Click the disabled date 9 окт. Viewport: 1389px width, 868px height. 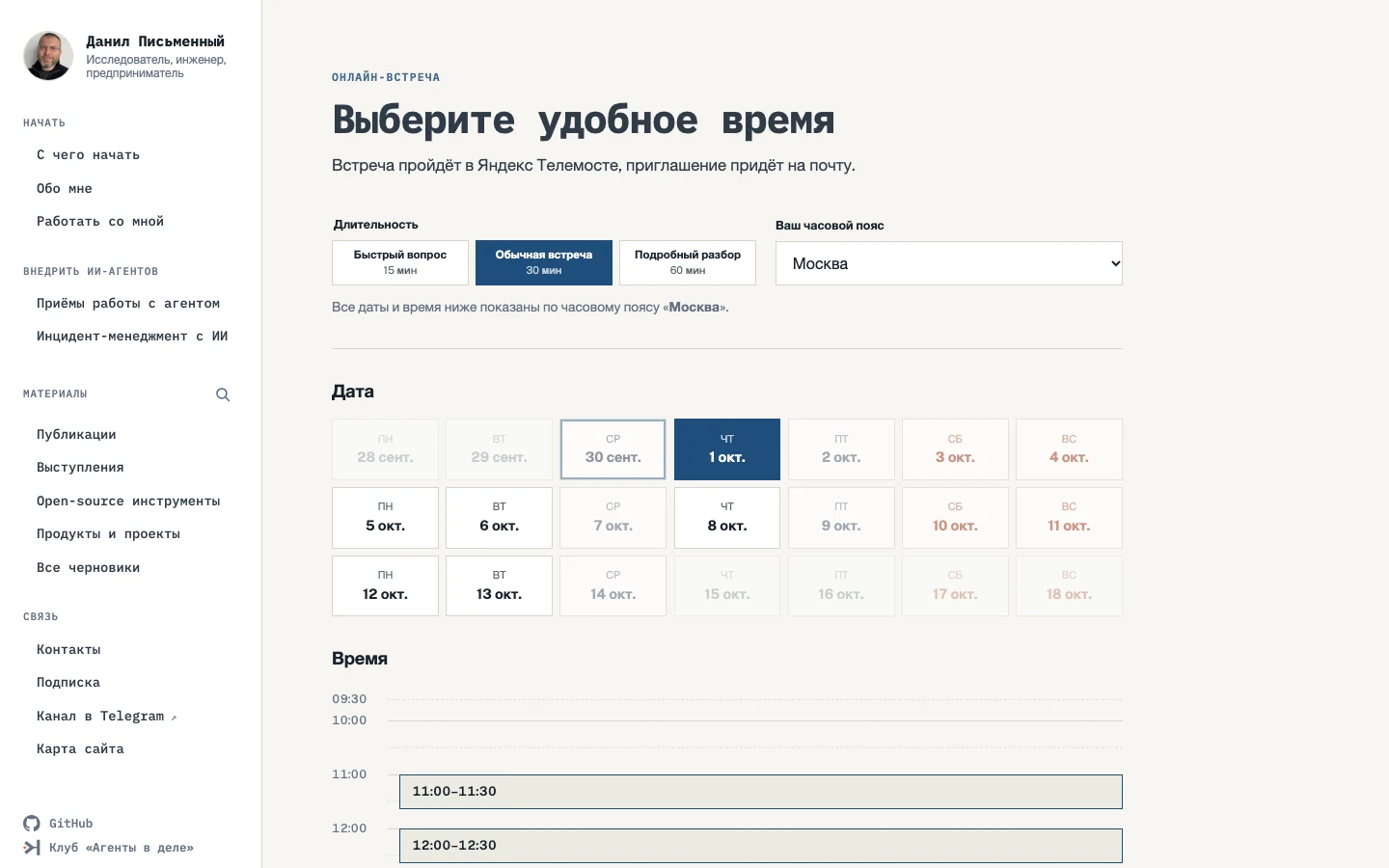pyautogui.click(x=841, y=518)
